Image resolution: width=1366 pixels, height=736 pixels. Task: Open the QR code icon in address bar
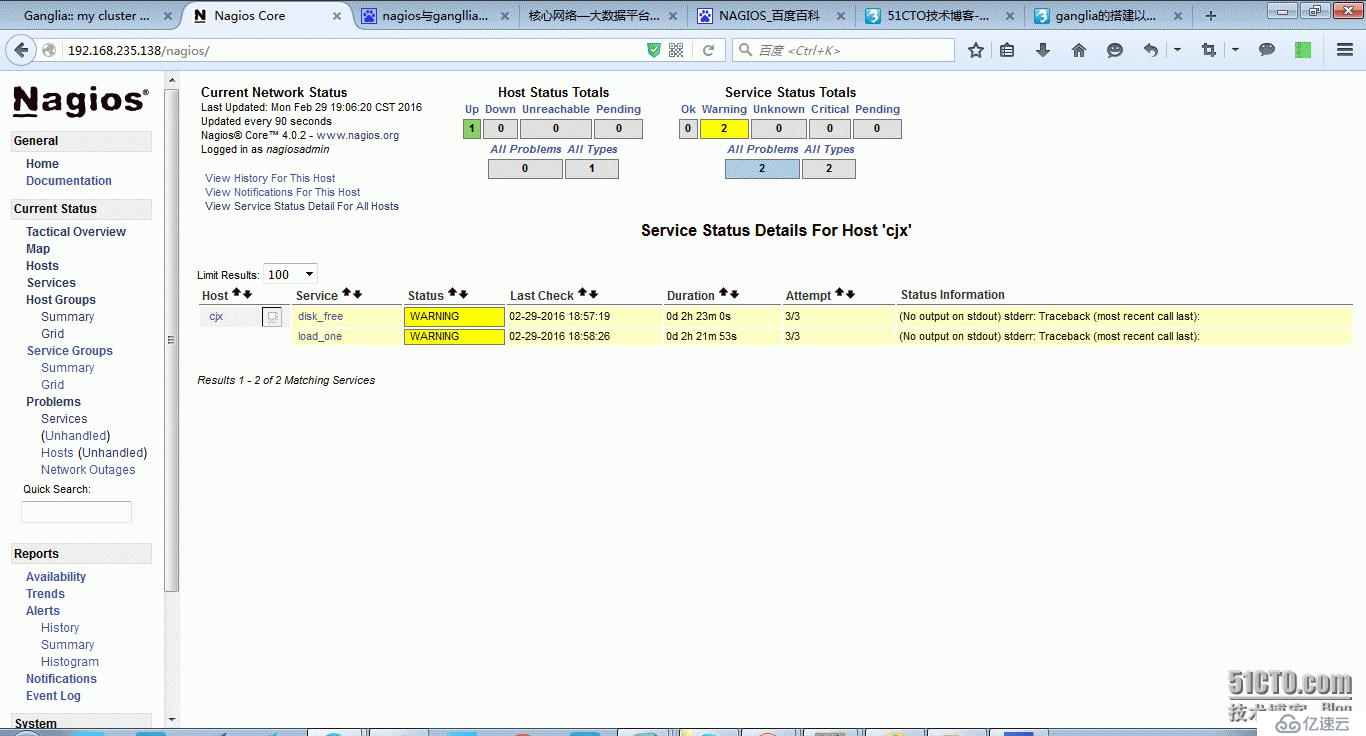coord(676,50)
